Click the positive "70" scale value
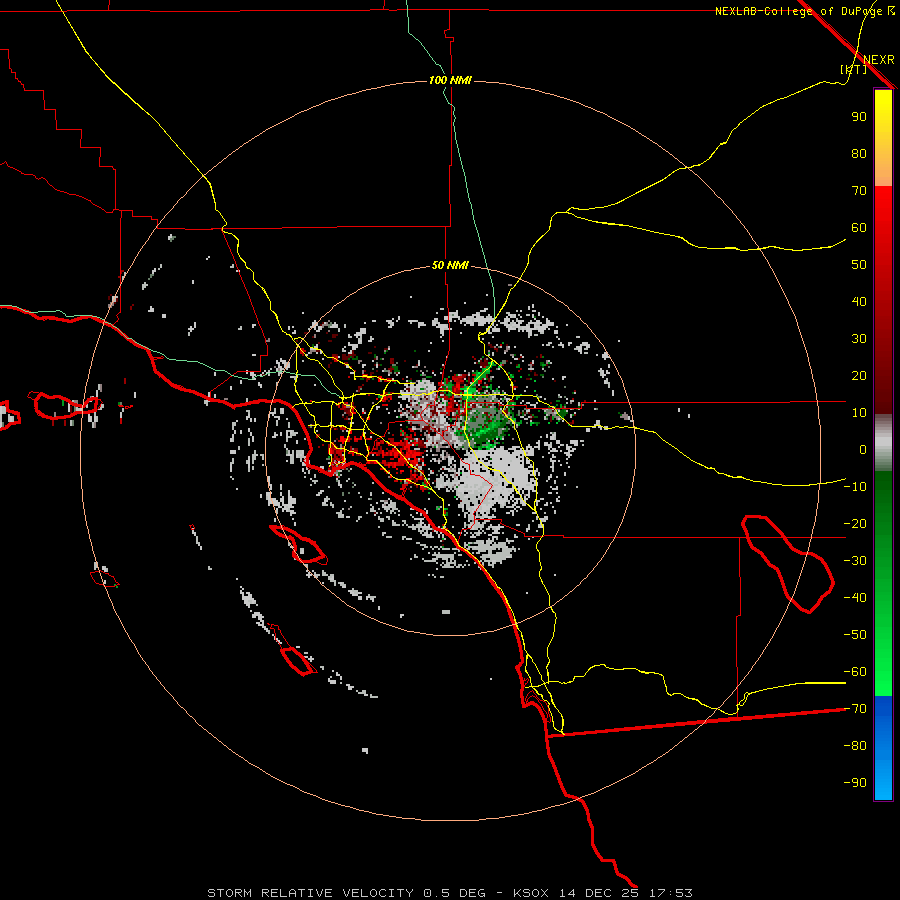 859,191
